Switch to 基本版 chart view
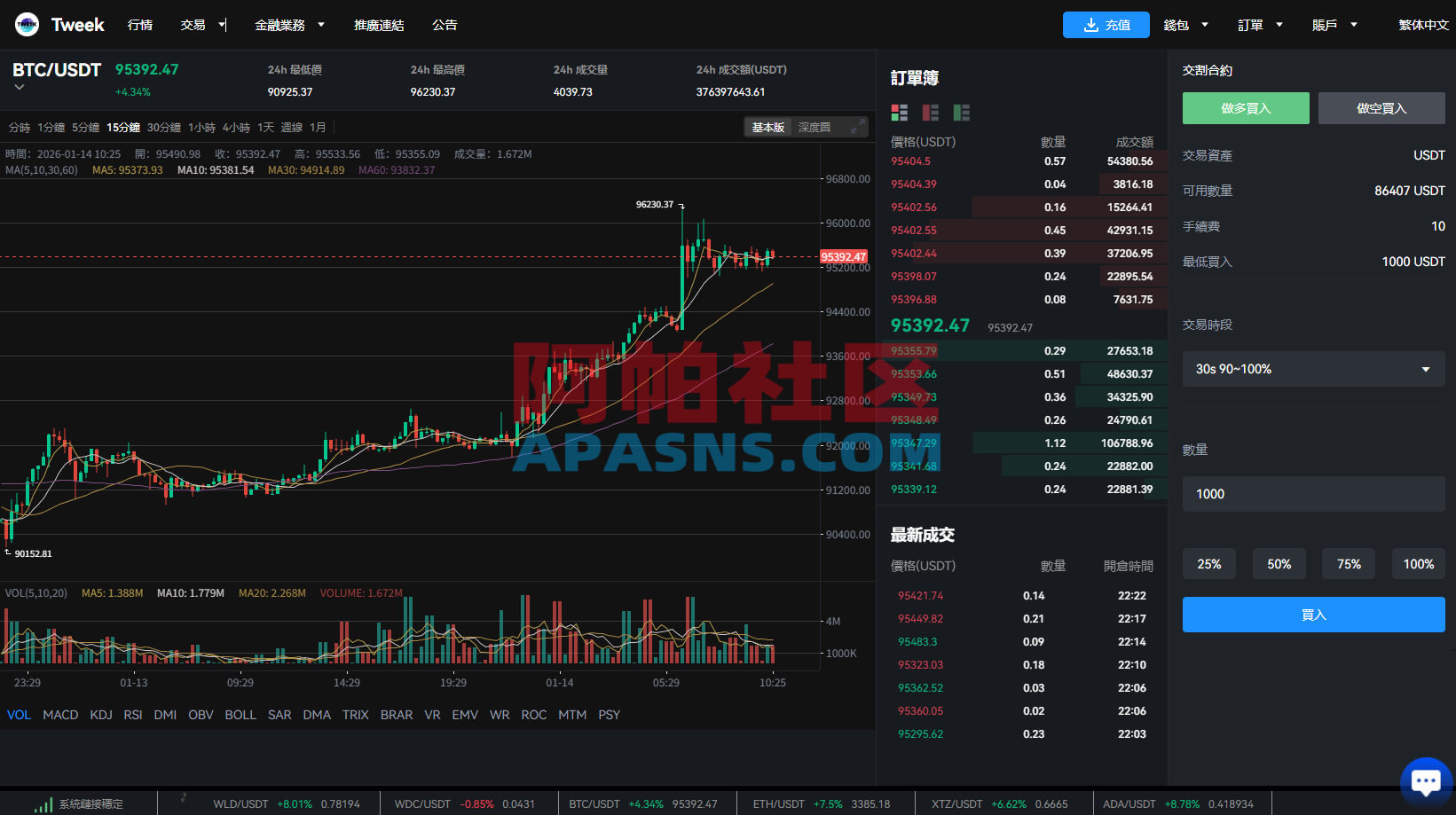This screenshot has width=1456, height=815. pyautogui.click(x=768, y=128)
